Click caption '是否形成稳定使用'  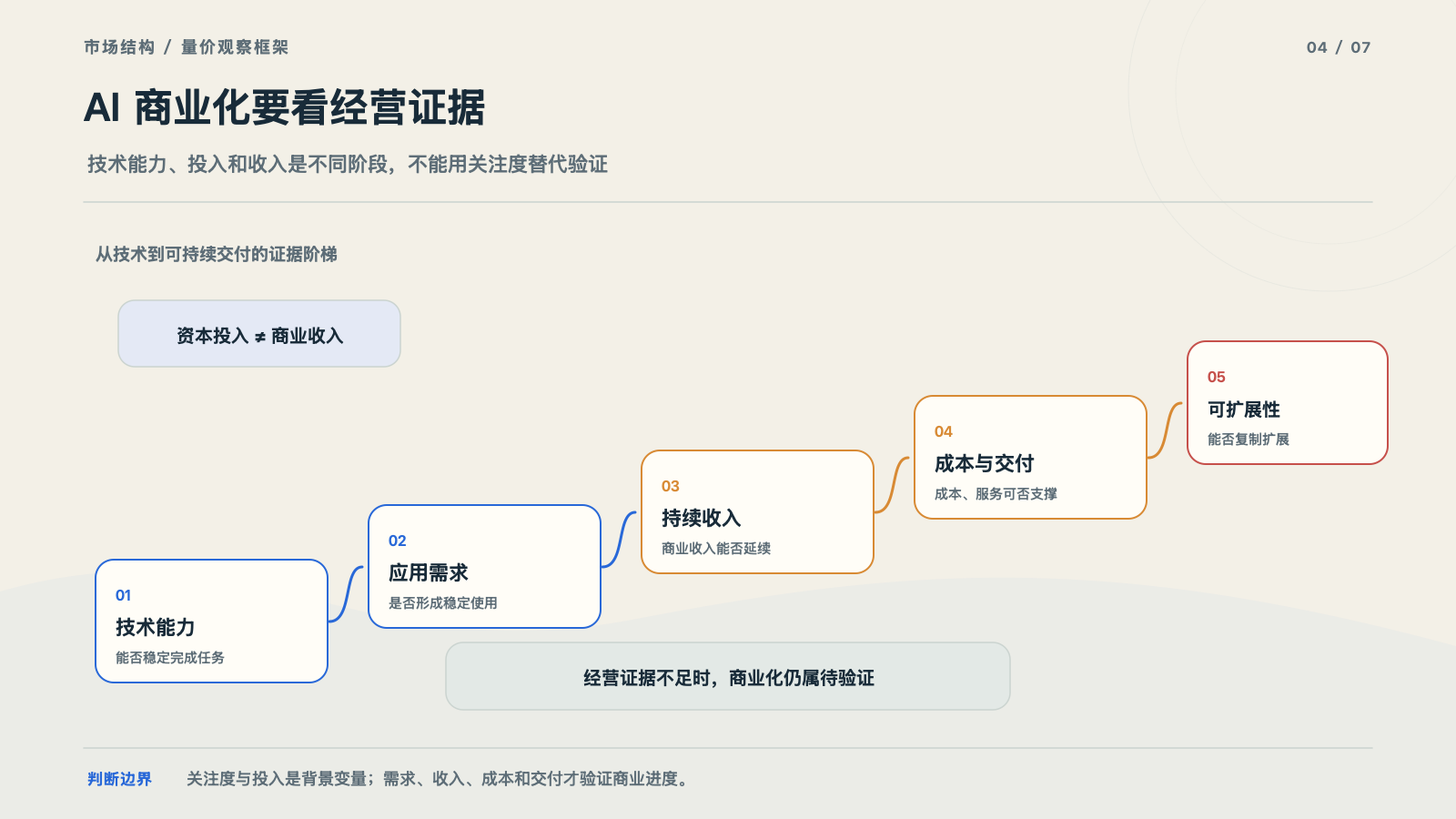point(443,602)
